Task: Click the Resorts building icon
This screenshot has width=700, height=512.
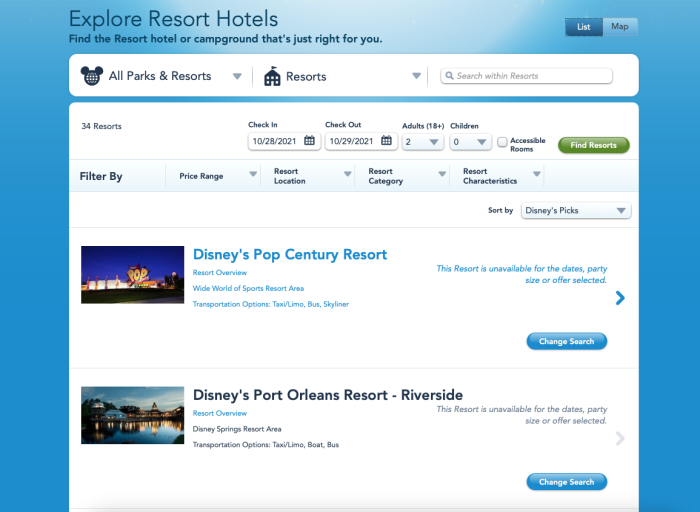Action: [272, 76]
